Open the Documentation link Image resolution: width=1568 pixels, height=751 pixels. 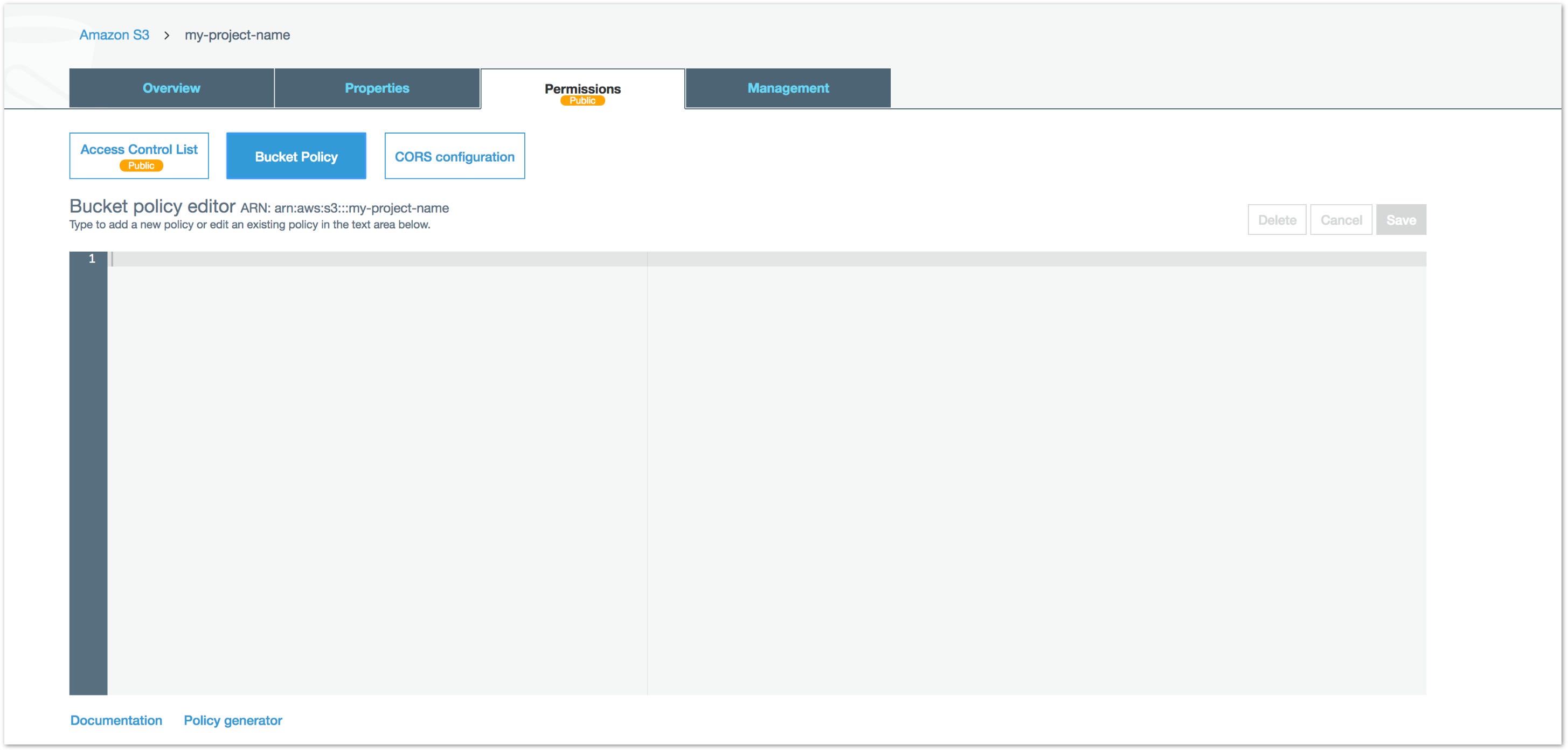pyautogui.click(x=116, y=720)
